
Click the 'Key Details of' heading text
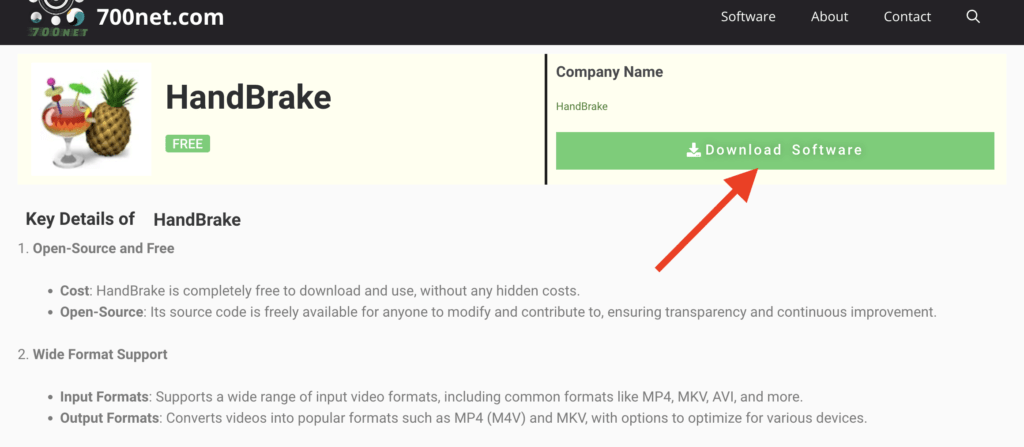pyautogui.click(x=80, y=219)
